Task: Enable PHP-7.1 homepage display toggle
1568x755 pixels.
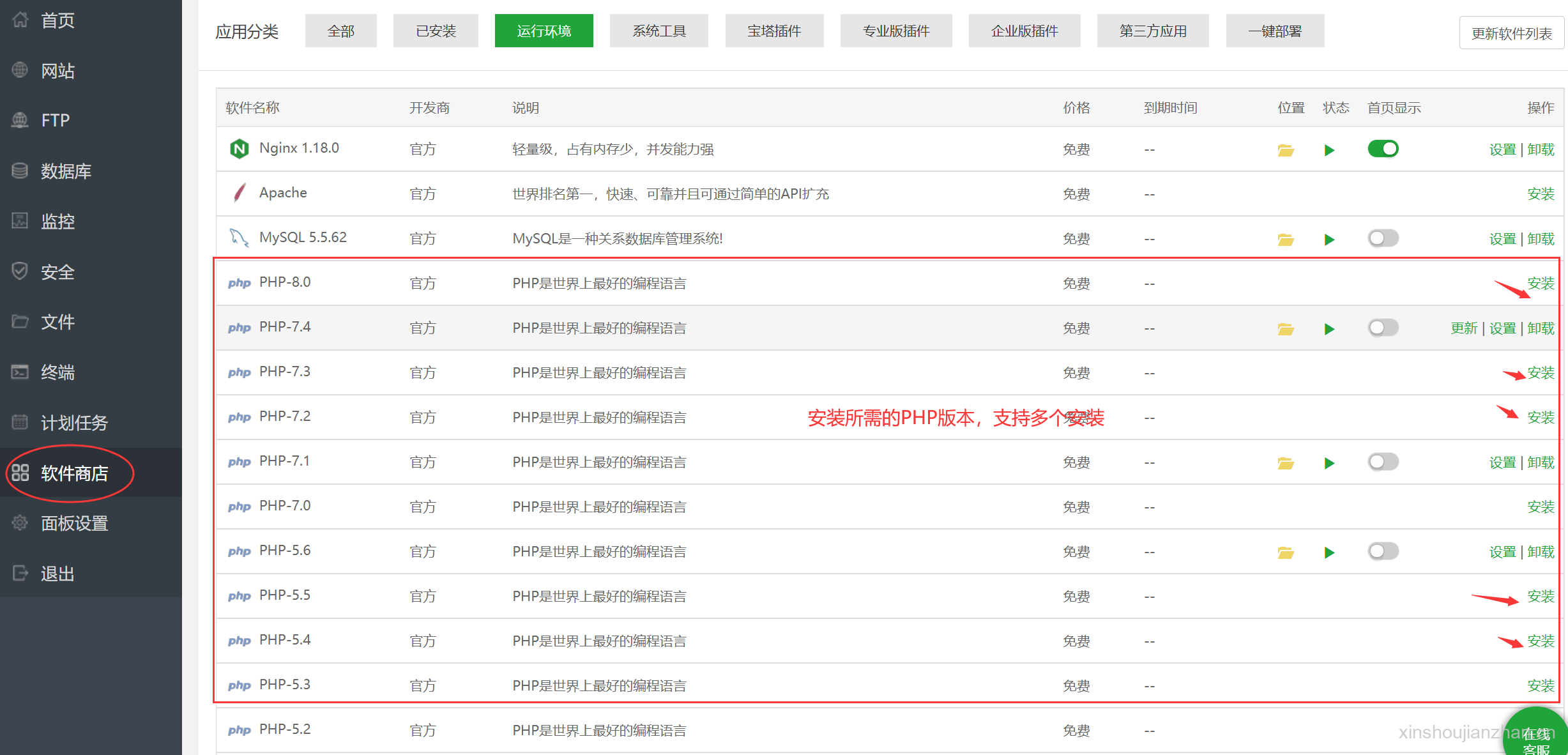Action: click(x=1383, y=462)
